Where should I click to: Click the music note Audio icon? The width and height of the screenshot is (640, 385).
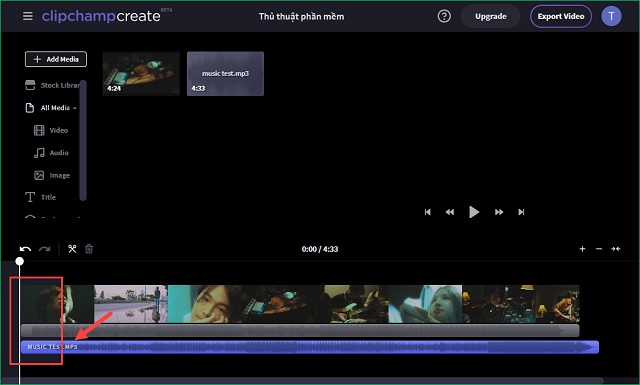39,153
